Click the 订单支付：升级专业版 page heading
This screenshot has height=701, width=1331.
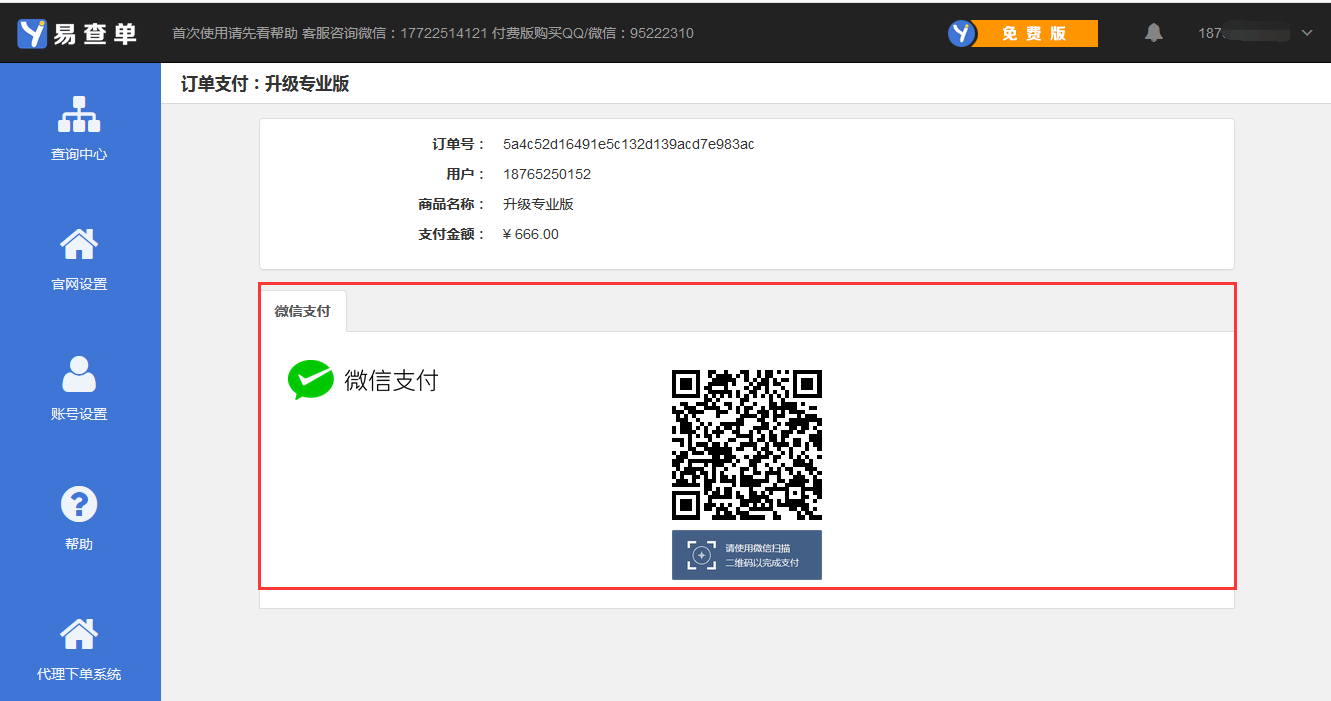click(265, 84)
